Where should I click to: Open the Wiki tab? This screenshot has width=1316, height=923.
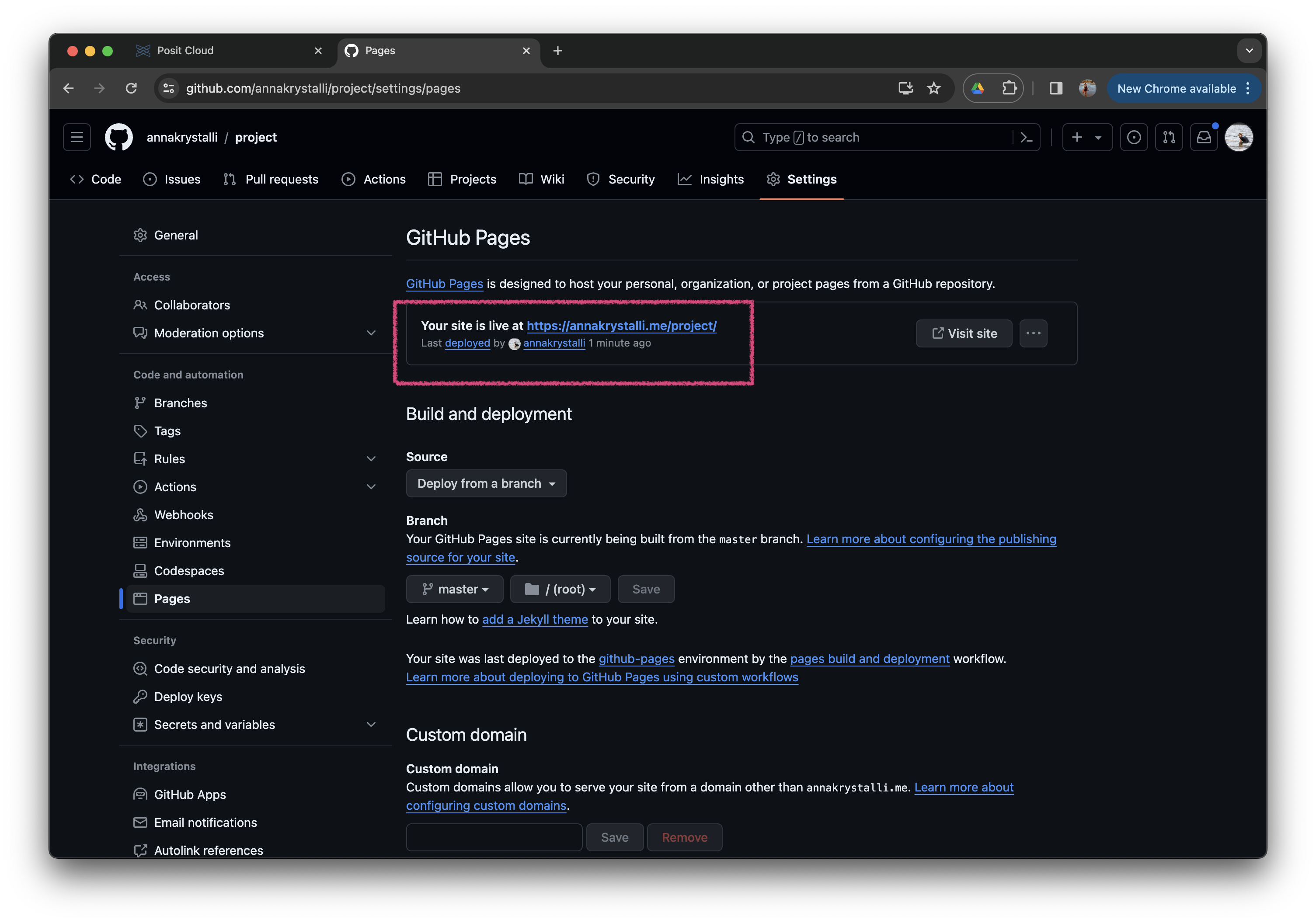click(x=542, y=179)
